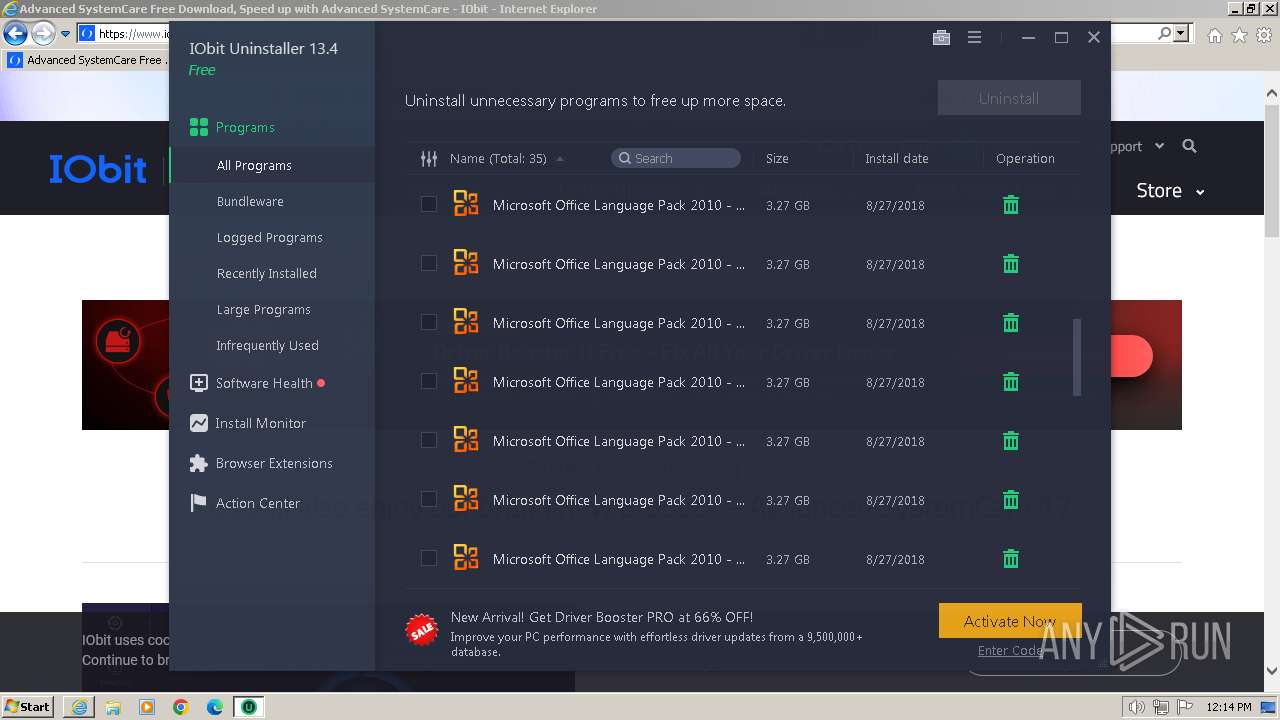1280x720 pixels.
Task: Open the address bar dropdown in Internet Explorer
Action: point(1182,33)
